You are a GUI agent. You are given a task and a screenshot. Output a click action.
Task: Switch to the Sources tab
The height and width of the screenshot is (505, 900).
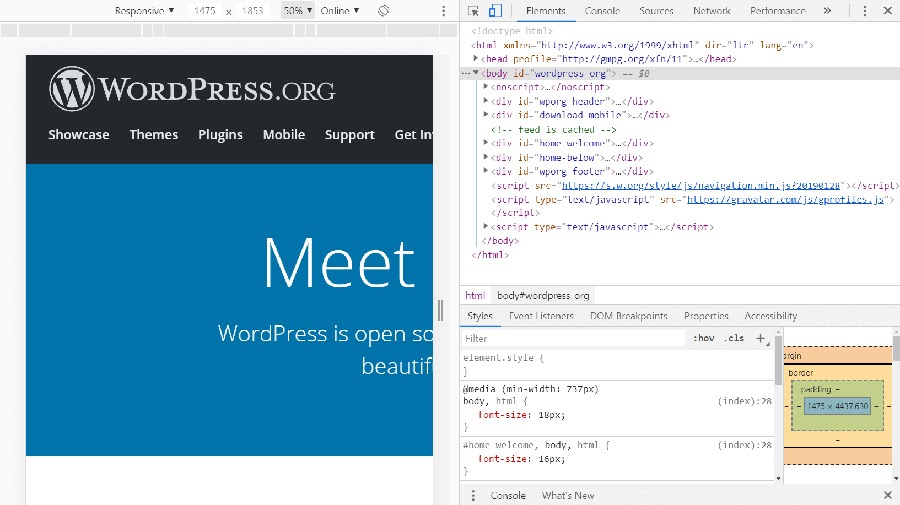[656, 10]
